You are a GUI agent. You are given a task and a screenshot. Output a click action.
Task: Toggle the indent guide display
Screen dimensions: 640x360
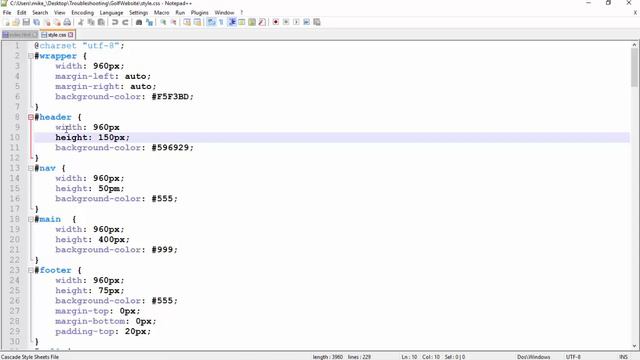(231, 22)
